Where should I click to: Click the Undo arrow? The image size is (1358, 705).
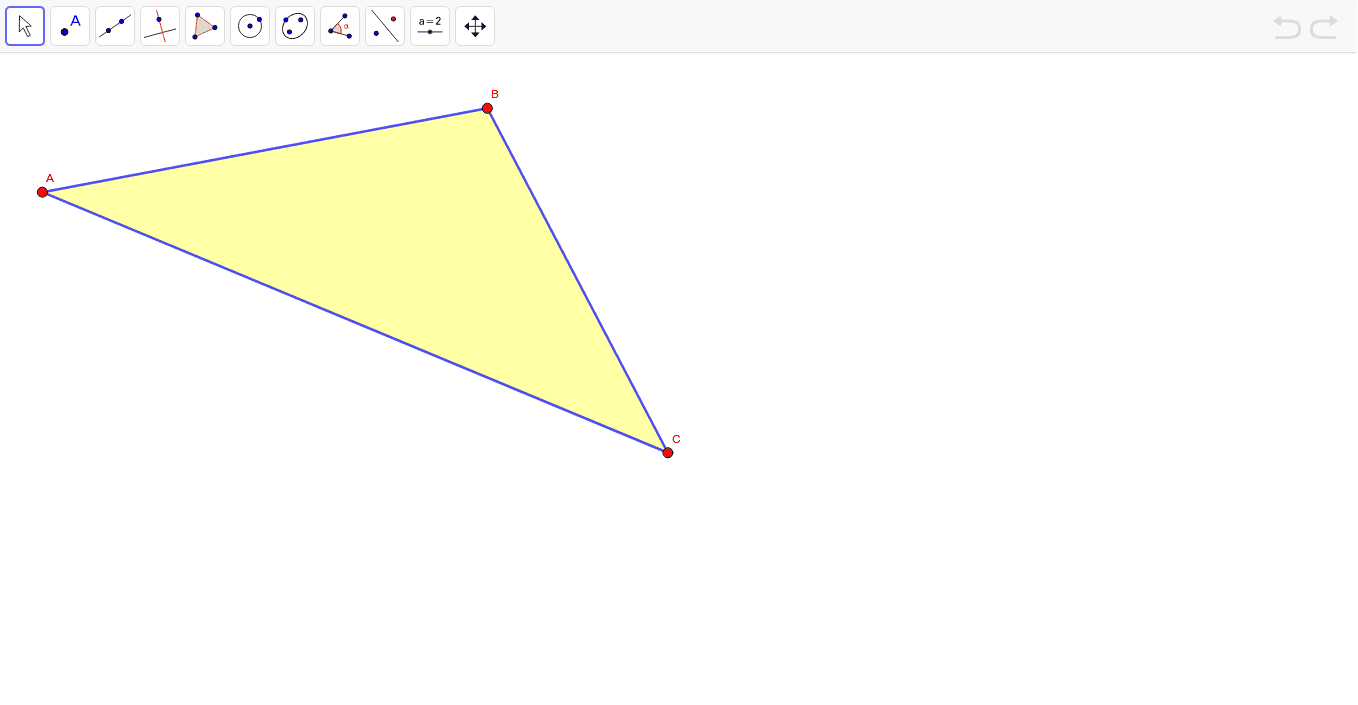coord(1287,27)
